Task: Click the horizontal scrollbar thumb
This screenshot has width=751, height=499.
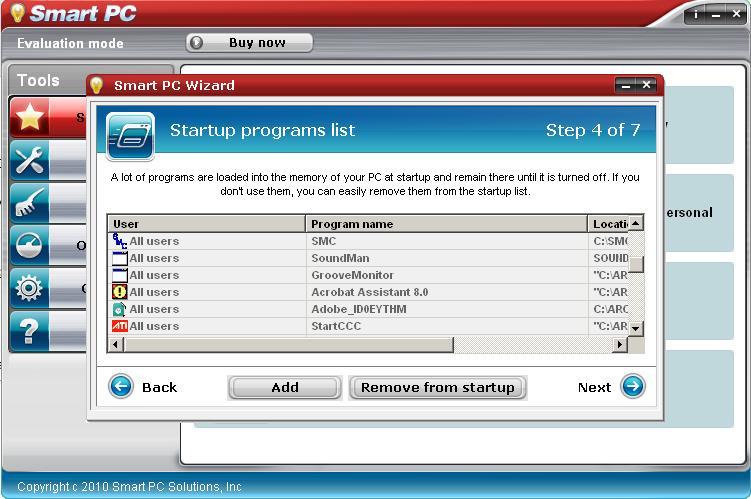Action: coord(288,344)
